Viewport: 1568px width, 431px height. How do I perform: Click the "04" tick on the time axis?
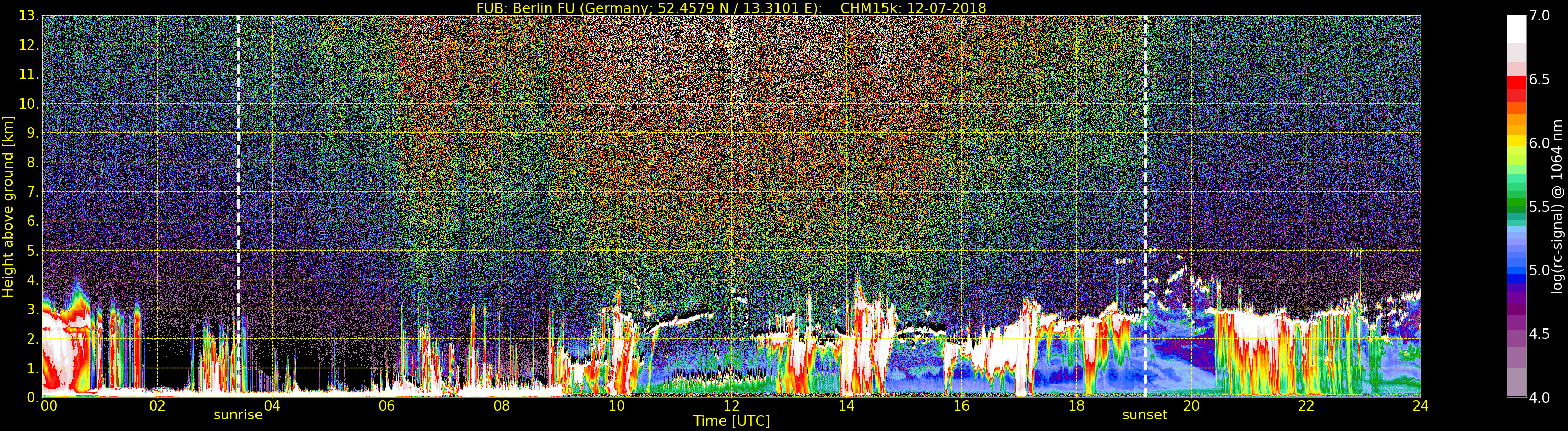[x=272, y=405]
